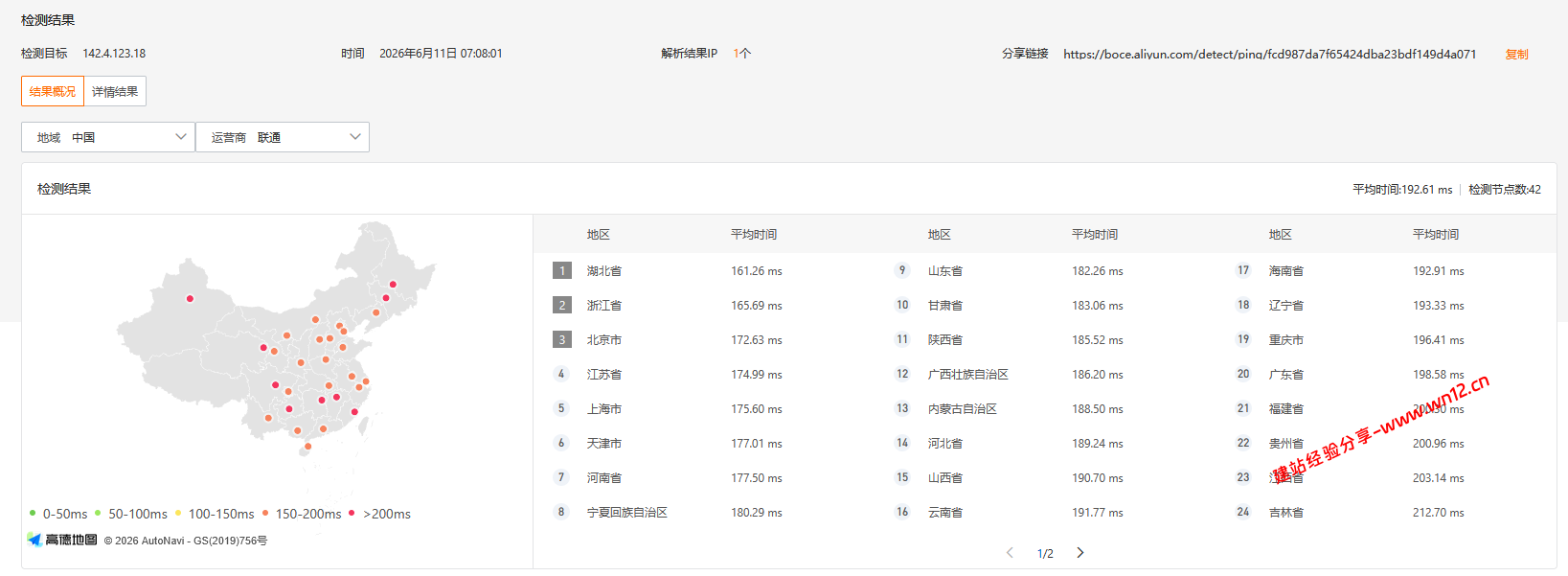1568x576 pixels.
Task: Click the 湖北省 region name
Action: pyautogui.click(x=604, y=271)
